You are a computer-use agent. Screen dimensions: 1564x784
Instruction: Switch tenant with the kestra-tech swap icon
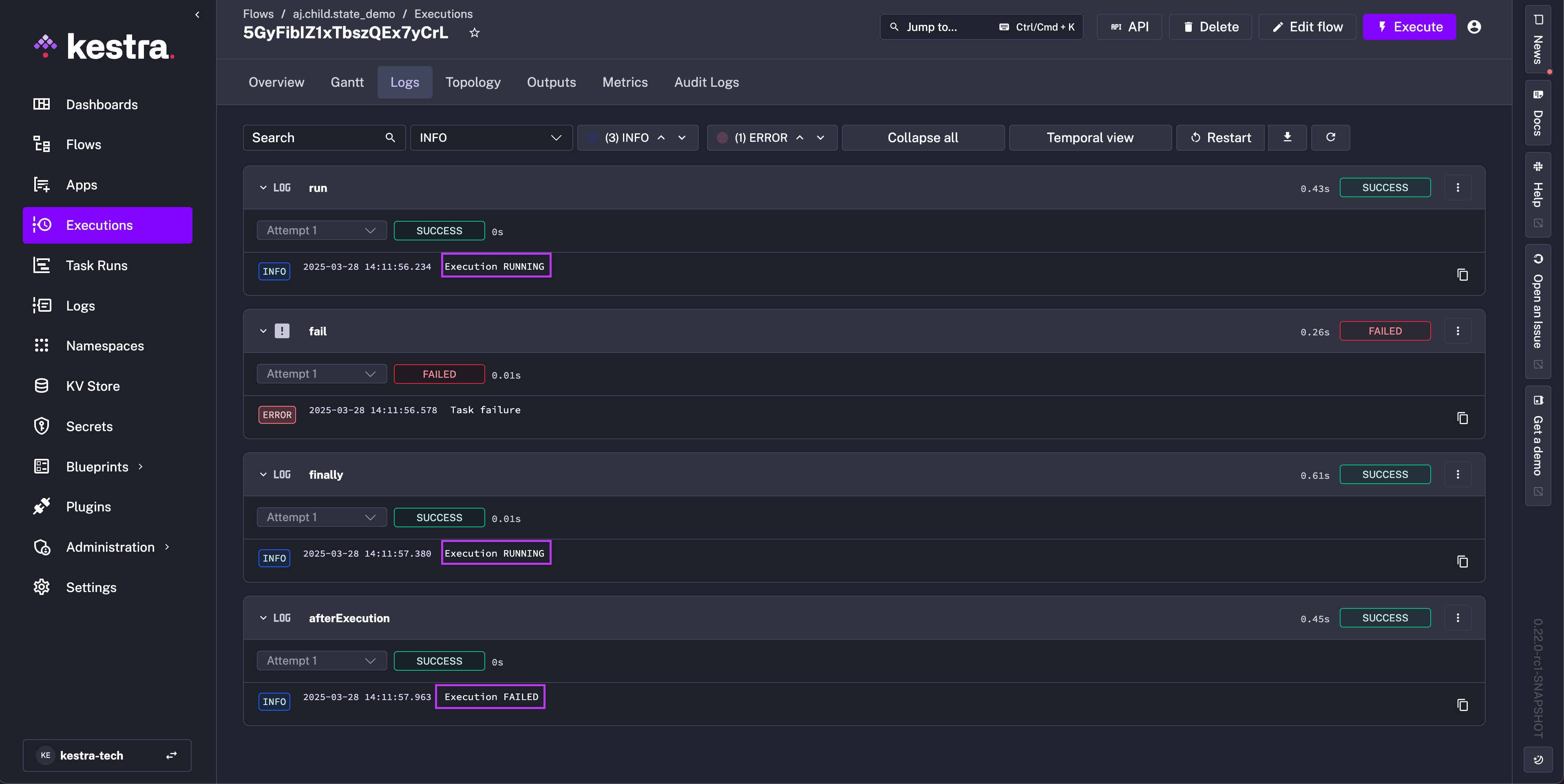[x=172, y=755]
